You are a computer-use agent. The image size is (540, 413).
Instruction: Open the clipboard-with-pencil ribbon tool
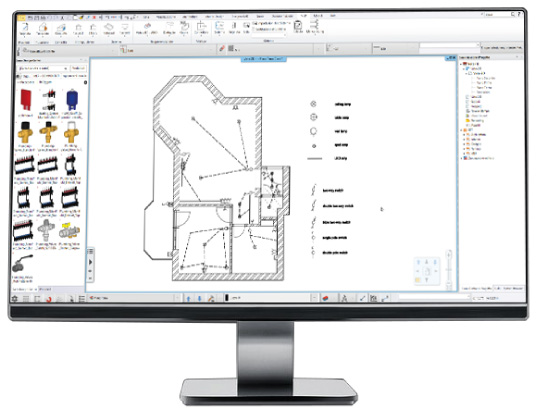coord(298,24)
